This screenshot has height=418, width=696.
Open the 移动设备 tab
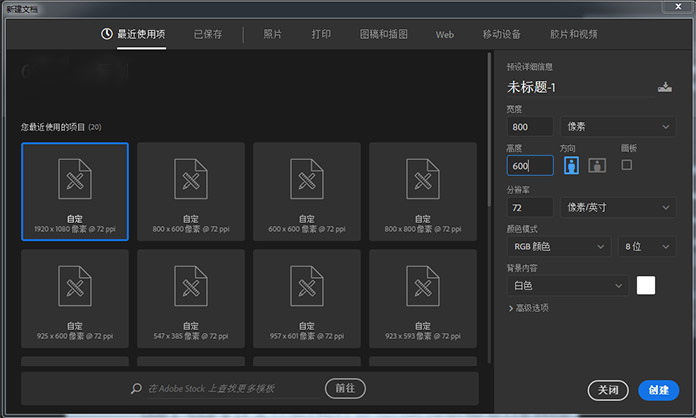[x=502, y=34]
